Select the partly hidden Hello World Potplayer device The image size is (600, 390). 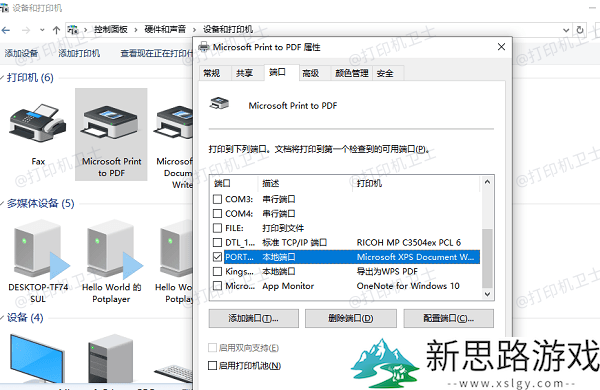(x=176, y=249)
